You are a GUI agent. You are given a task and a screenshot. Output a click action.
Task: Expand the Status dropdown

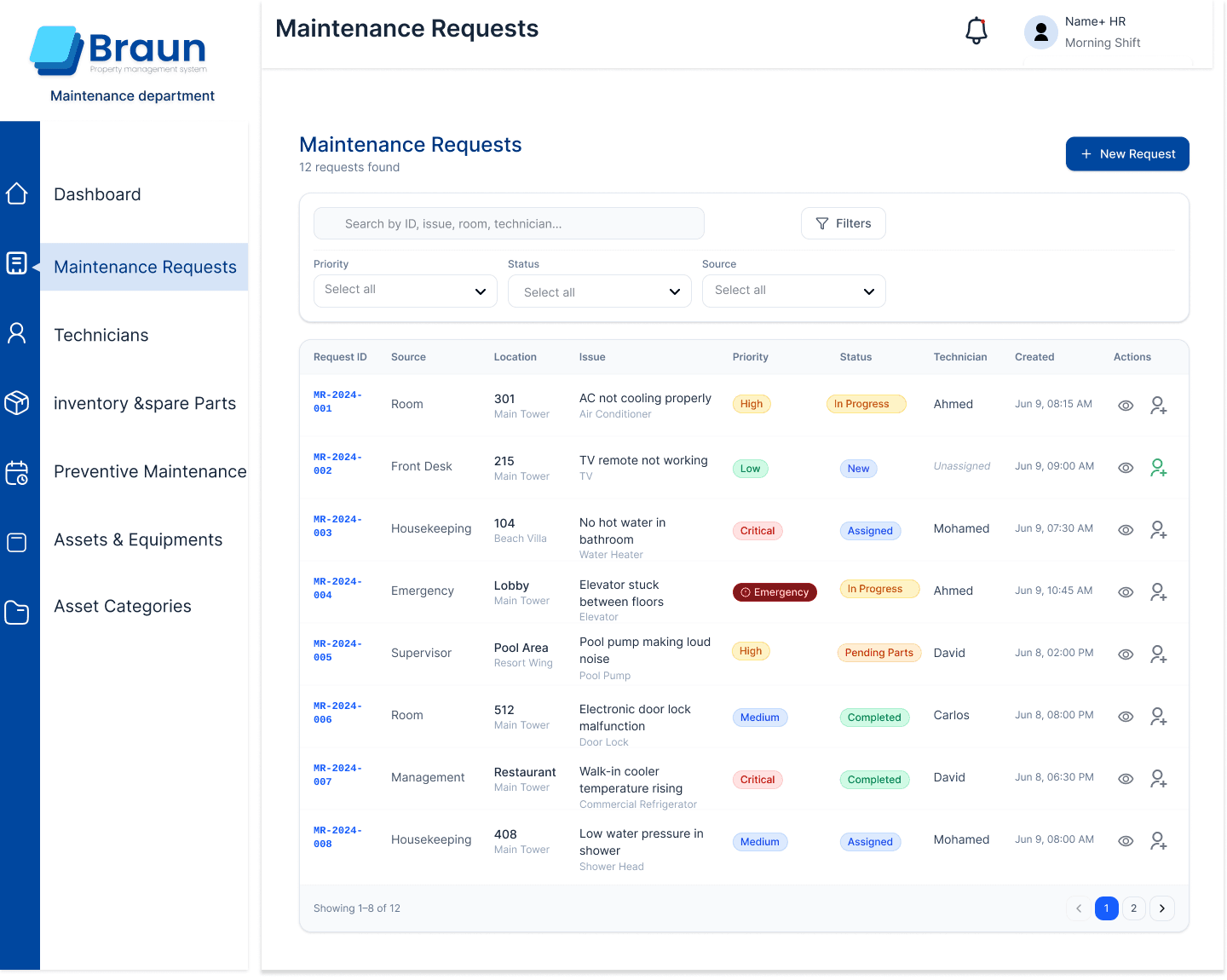(x=600, y=291)
